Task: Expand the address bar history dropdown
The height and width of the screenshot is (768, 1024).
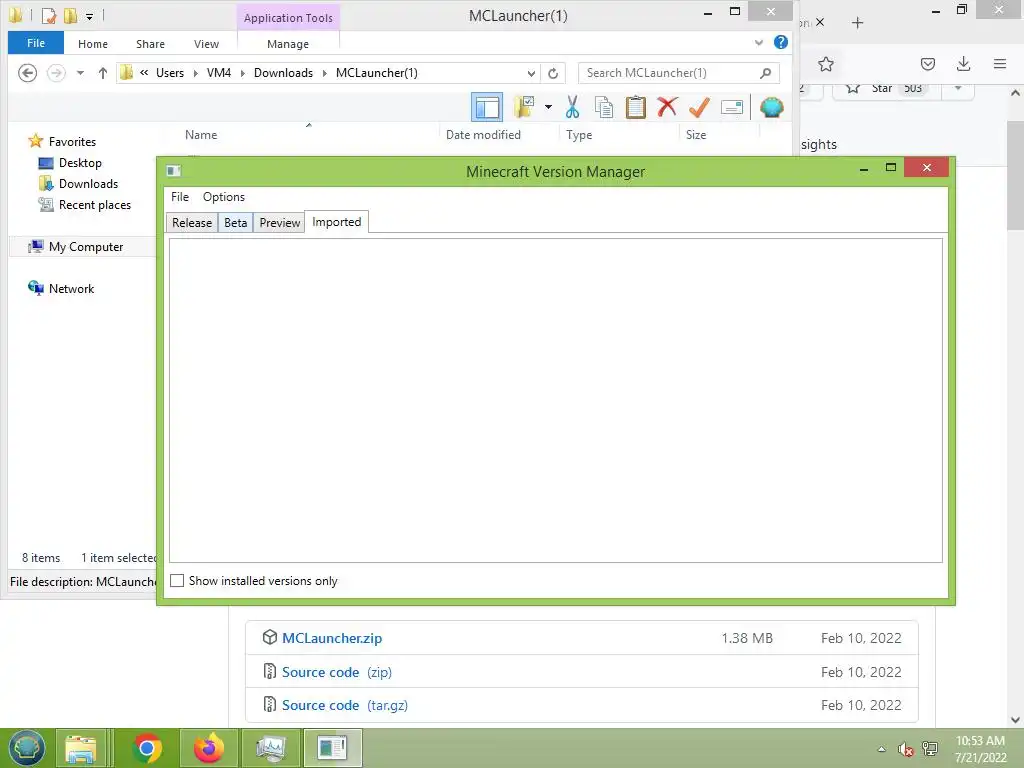Action: tap(532, 73)
